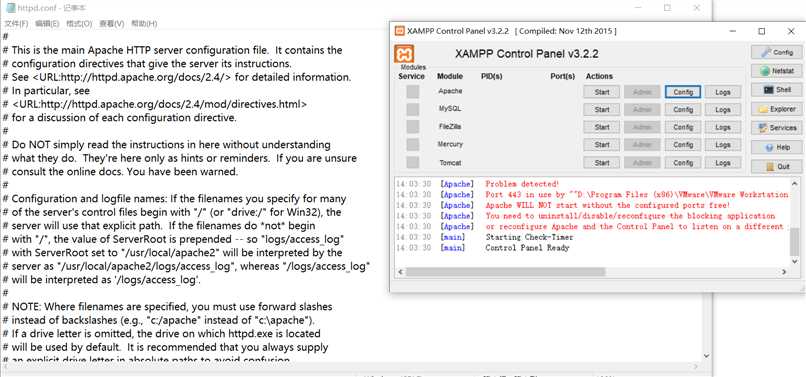Click the XAMPP title bar icon
This screenshot has height=377, width=806.
(x=399, y=31)
